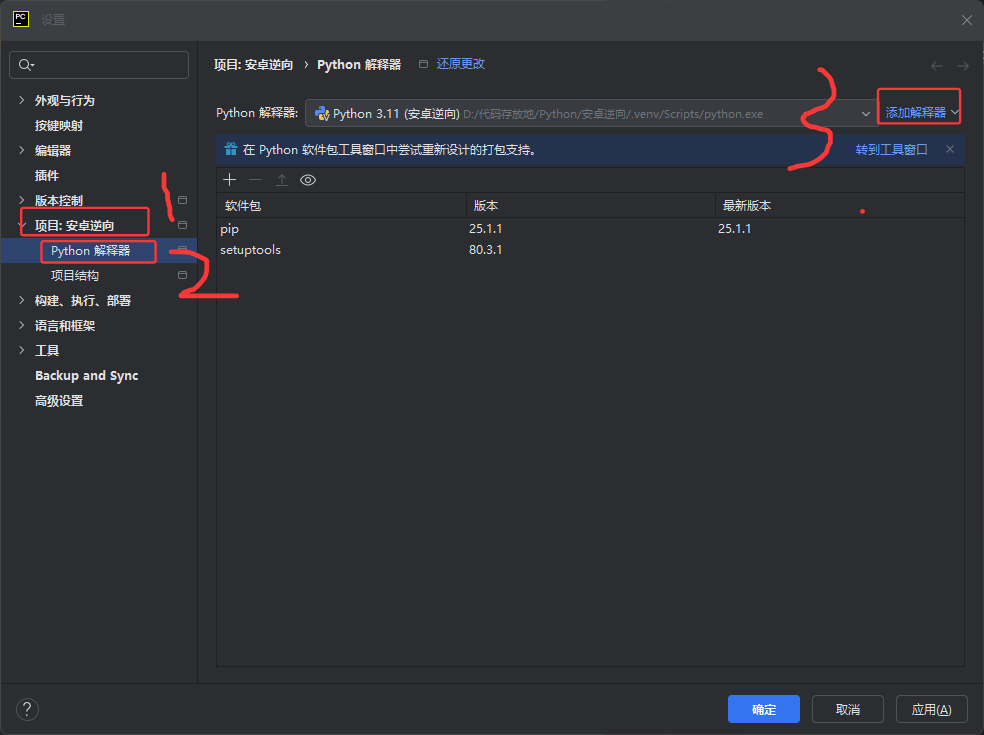
Task: Click the 取消 button
Action: coord(848,709)
